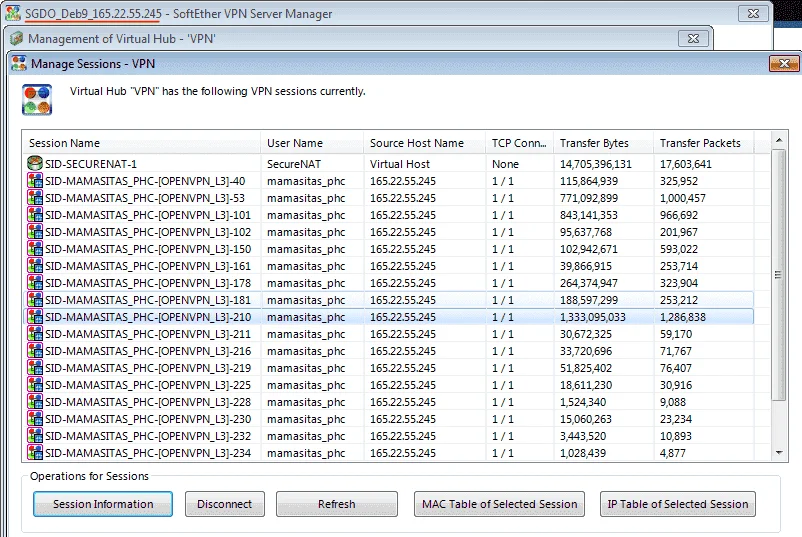This screenshot has height=537, width=802.
Task: Click transfer packets value 4,877
Action: [x=673, y=453]
